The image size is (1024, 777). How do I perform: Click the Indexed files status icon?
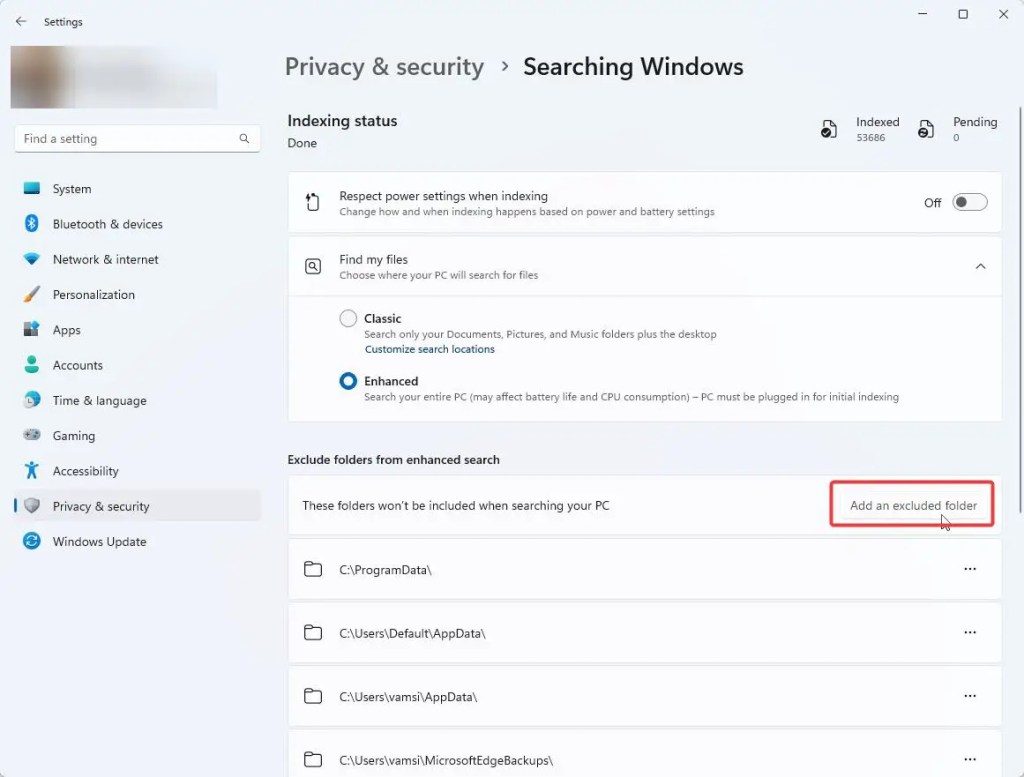(x=829, y=129)
